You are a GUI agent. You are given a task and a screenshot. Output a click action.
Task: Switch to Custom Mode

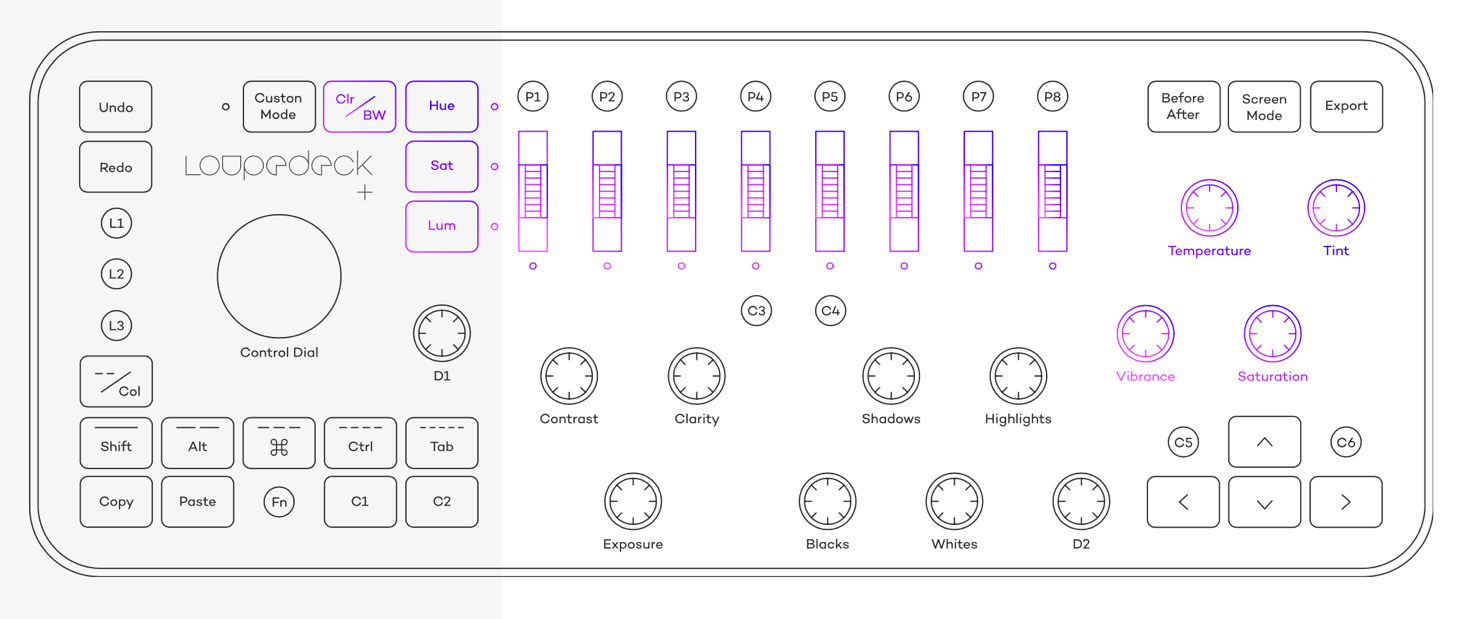coord(279,106)
